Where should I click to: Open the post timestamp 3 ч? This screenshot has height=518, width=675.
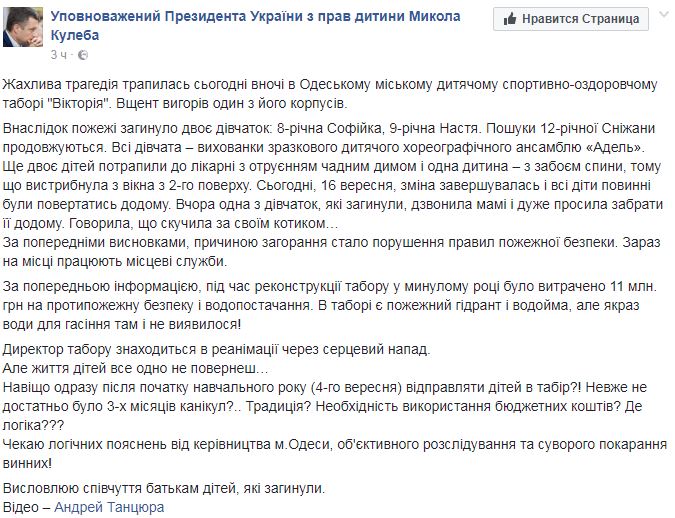tap(59, 55)
